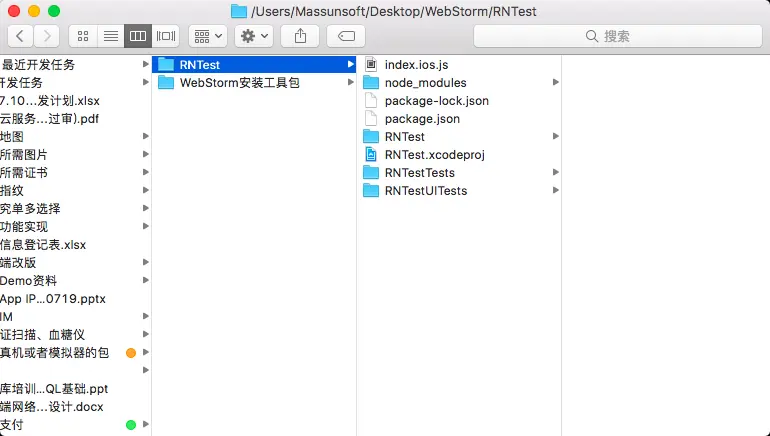Screen dimensions: 770x436
Task: Switch to icon grid view
Action: tap(83, 36)
